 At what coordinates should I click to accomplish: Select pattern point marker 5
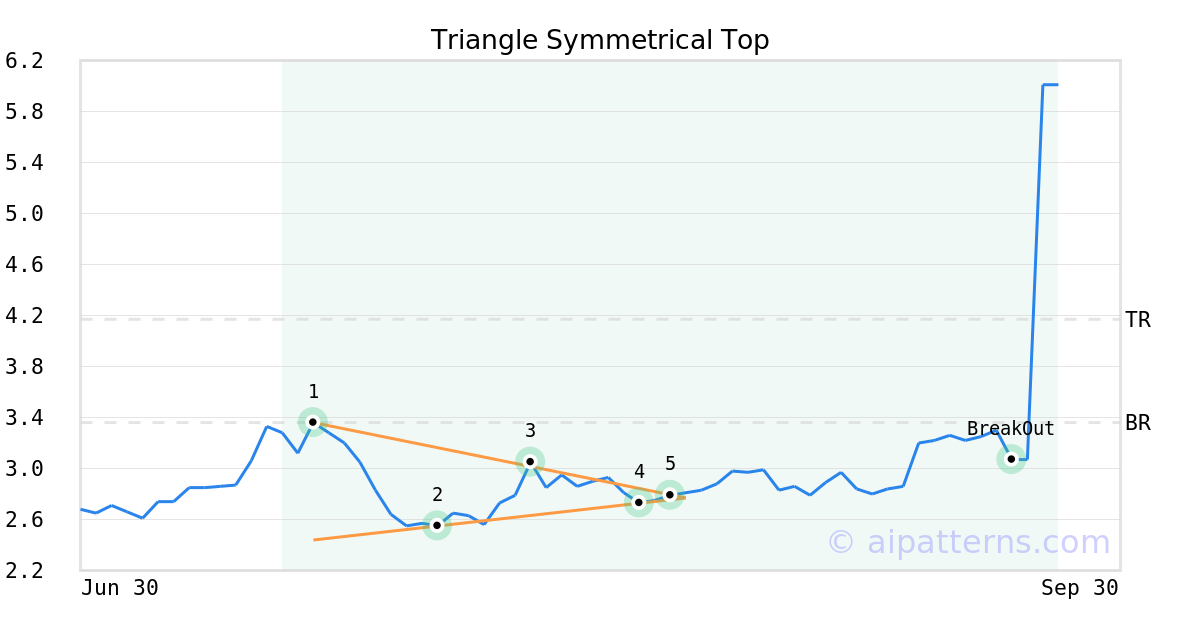(670, 495)
